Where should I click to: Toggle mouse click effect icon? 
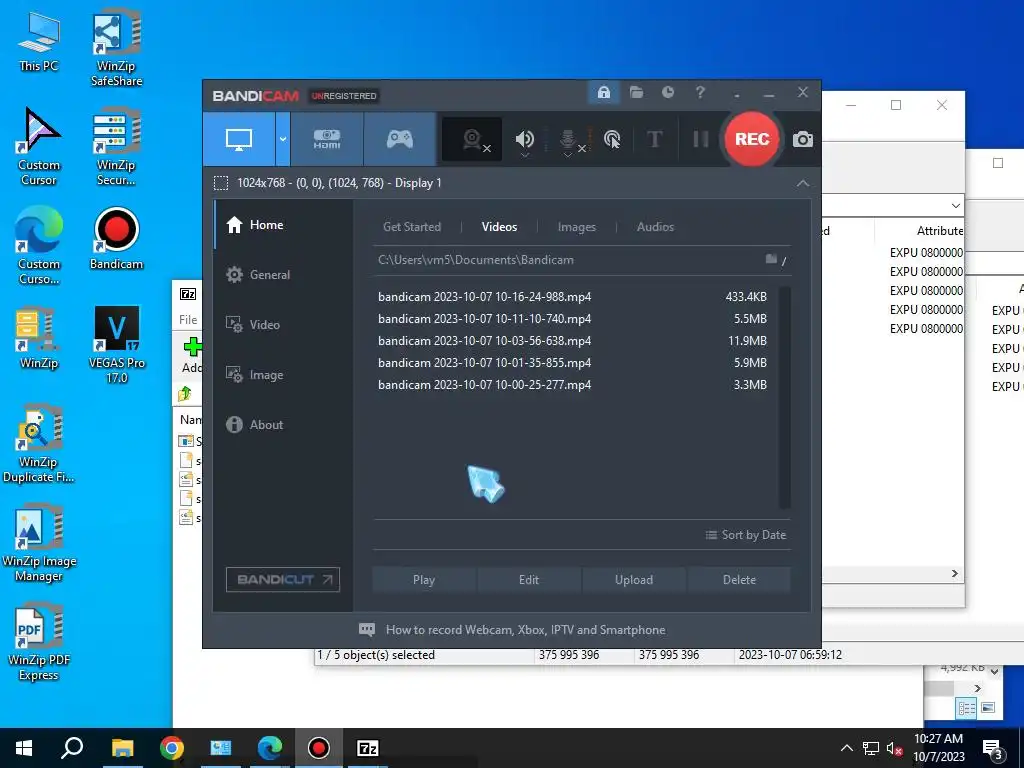[x=612, y=139]
